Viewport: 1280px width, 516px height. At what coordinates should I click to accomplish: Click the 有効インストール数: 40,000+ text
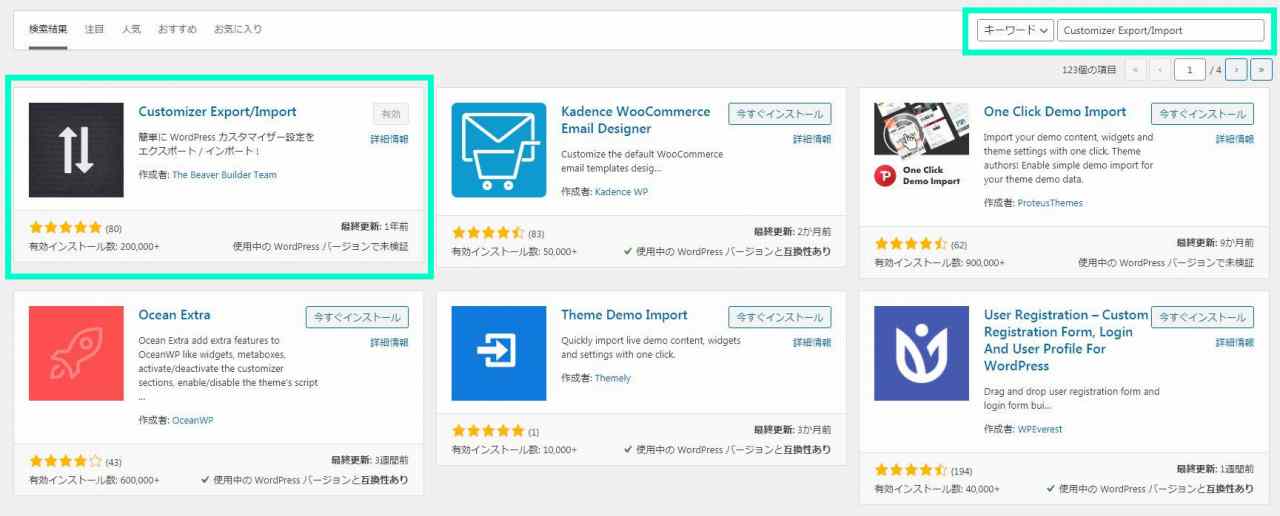click(x=936, y=489)
